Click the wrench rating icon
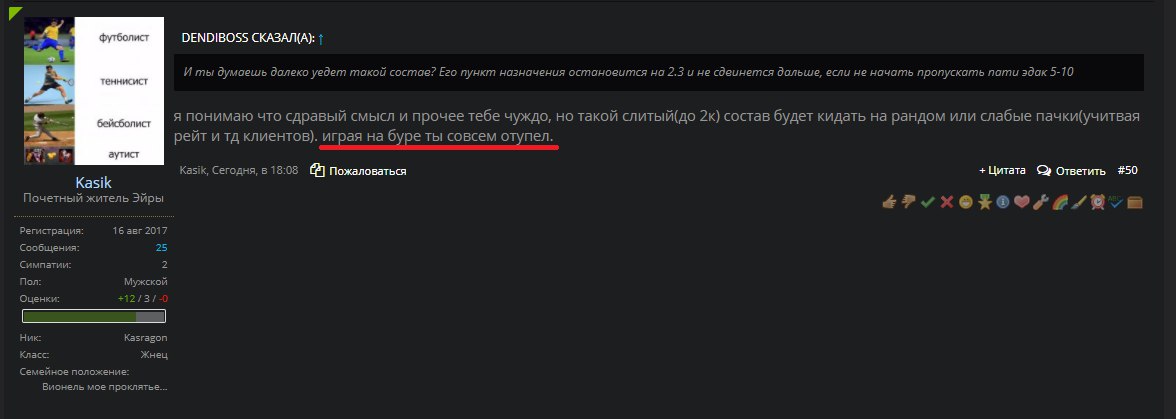The height and width of the screenshot is (419, 1176). tap(1040, 202)
